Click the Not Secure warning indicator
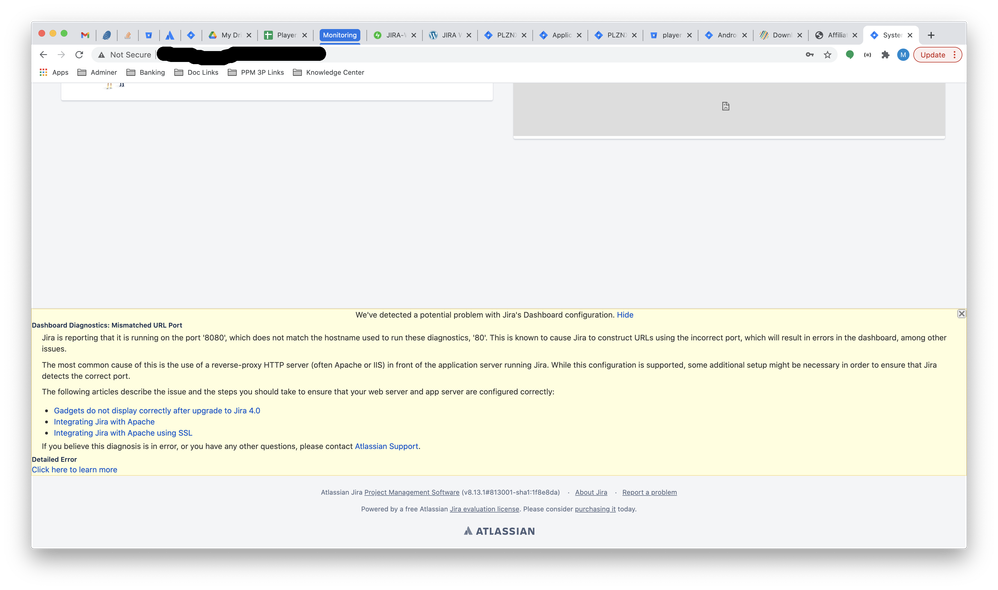This screenshot has width=998, height=590. (x=124, y=55)
